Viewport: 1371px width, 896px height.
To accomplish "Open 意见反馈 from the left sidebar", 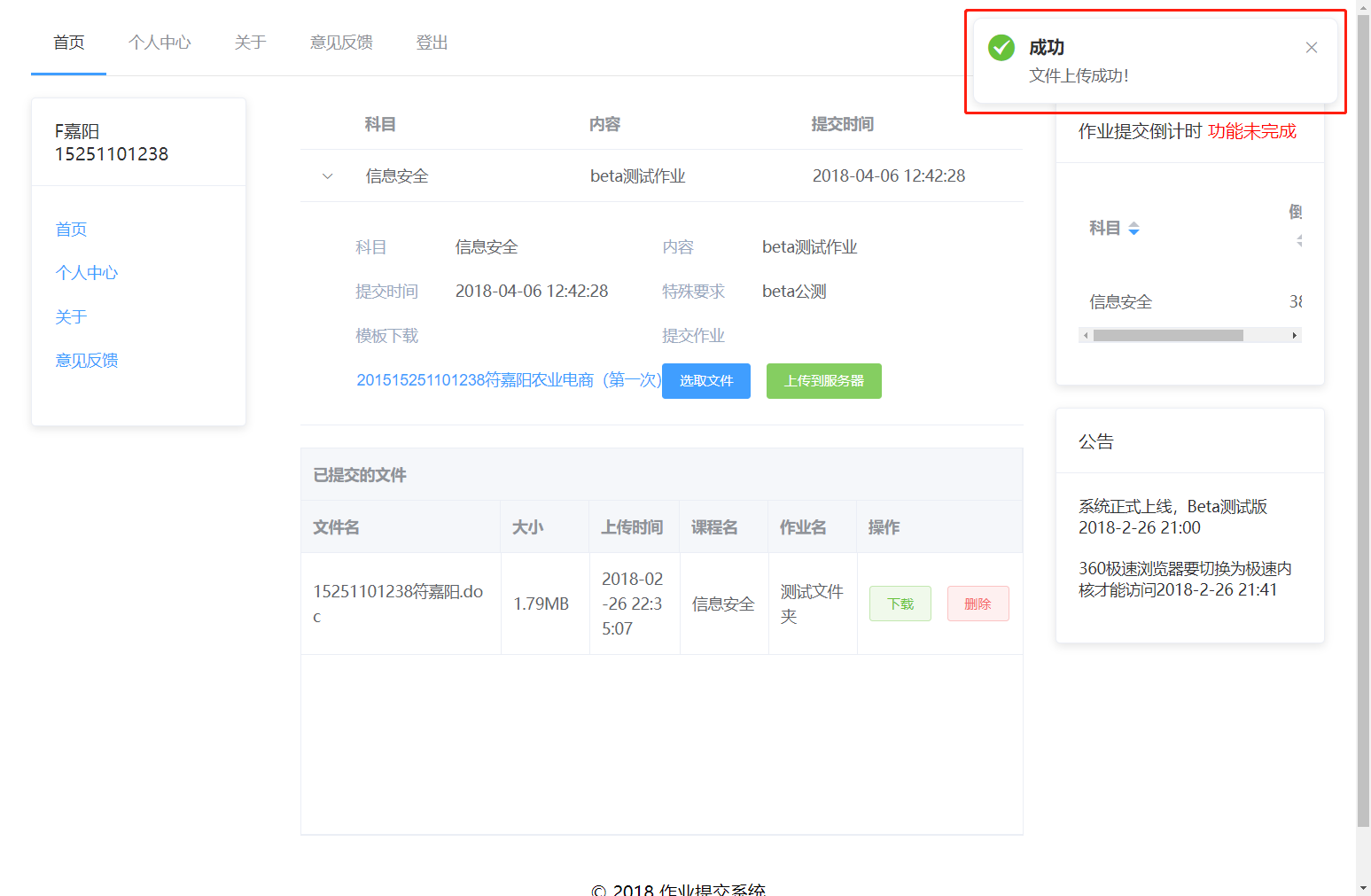I will (87, 361).
